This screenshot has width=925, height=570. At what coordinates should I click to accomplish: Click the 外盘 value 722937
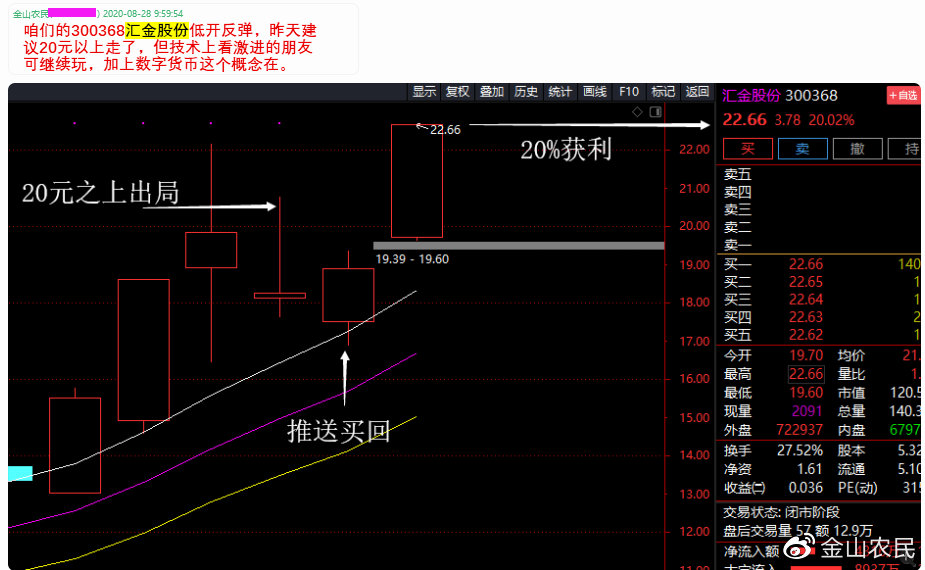point(799,430)
